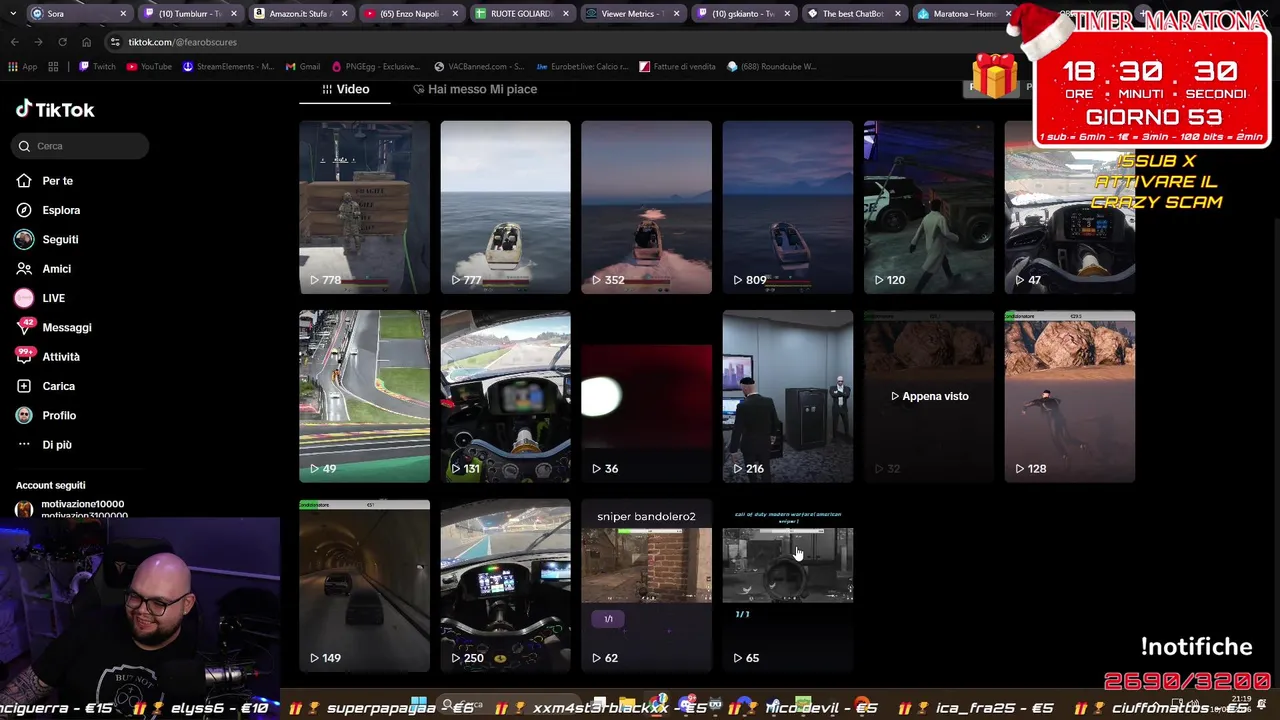The height and width of the screenshot is (720, 1280).
Task: Open office video with 216 views
Action: coord(787,396)
